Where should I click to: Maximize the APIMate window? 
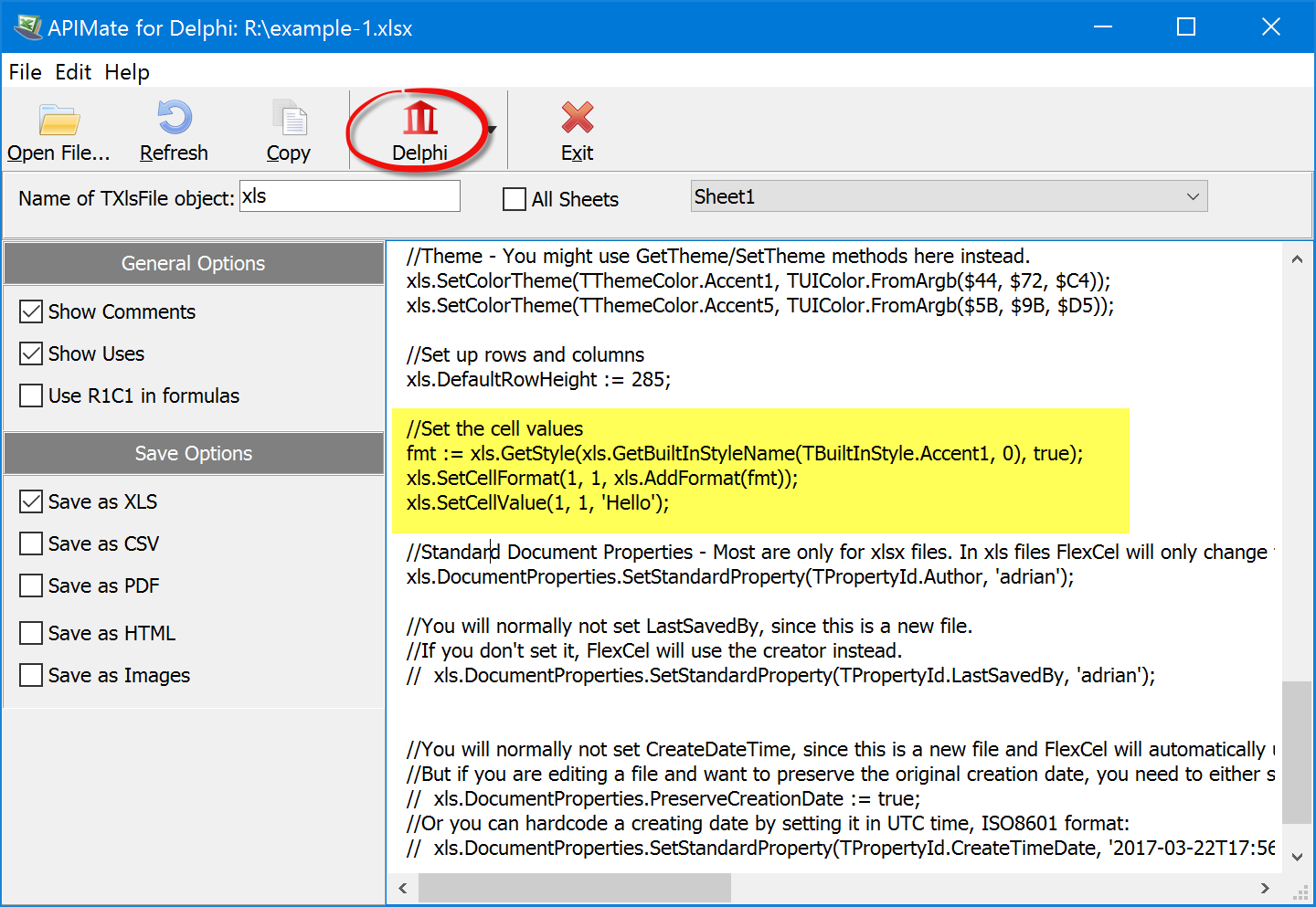[1186, 26]
